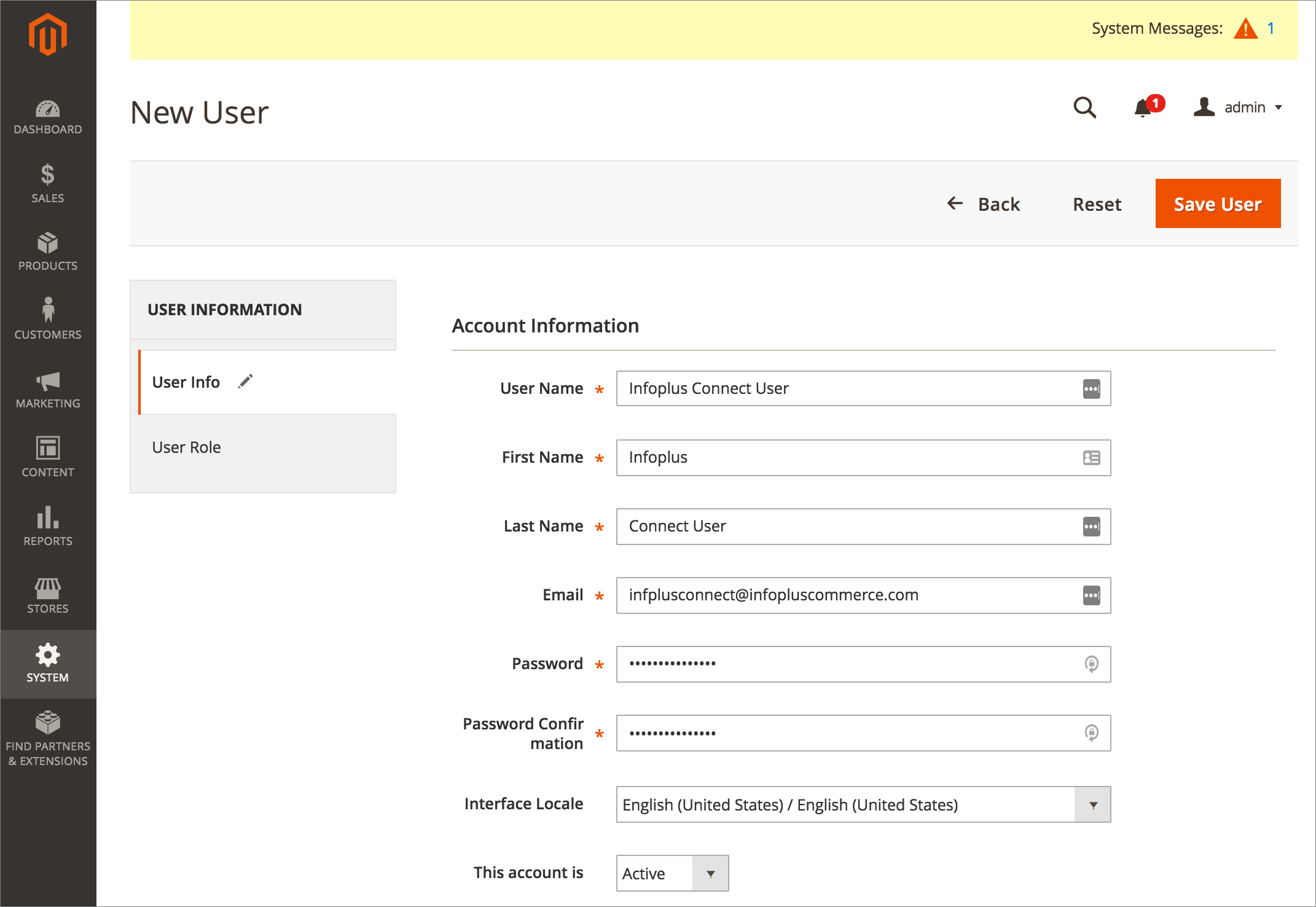Open the notifications bell
This screenshot has height=907, width=1316.
tap(1143, 108)
